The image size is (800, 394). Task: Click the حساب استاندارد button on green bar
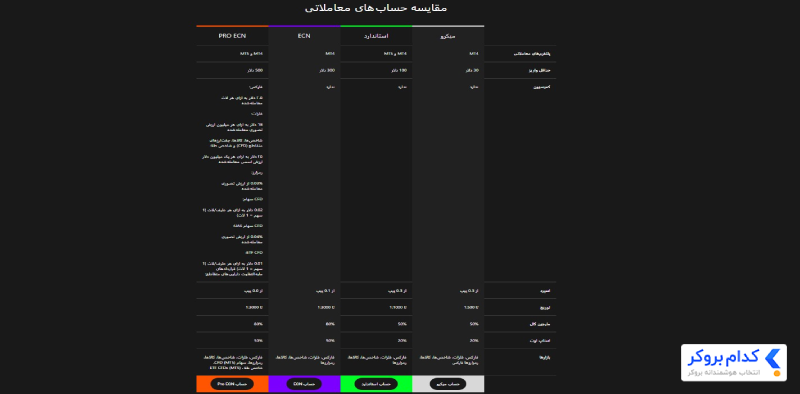pyautogui.click(x=376, y=384)
